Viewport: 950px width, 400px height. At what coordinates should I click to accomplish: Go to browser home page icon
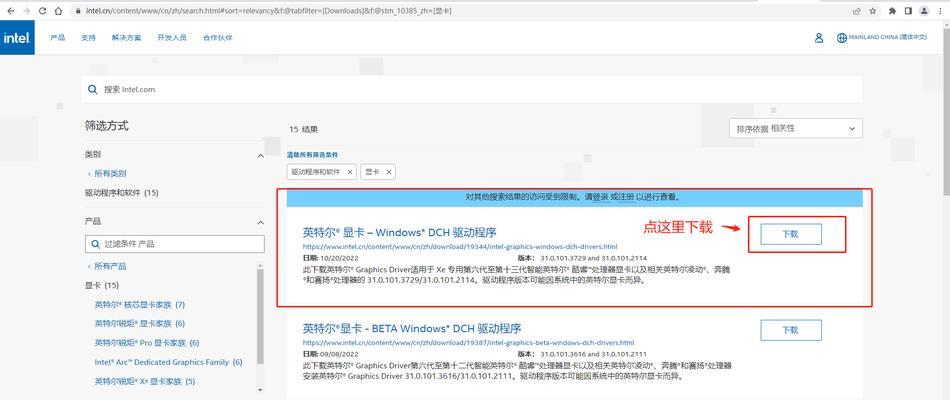(x=58, y=11)
